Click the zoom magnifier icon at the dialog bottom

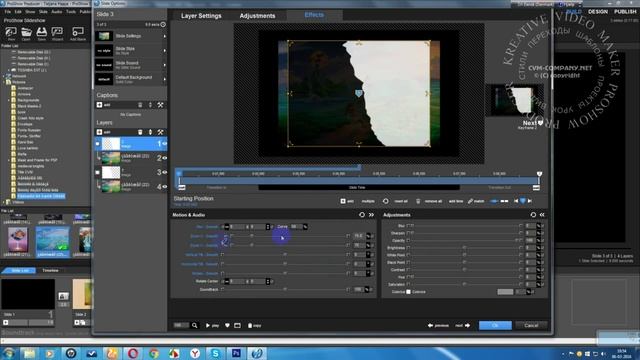[x=195, y=325]
